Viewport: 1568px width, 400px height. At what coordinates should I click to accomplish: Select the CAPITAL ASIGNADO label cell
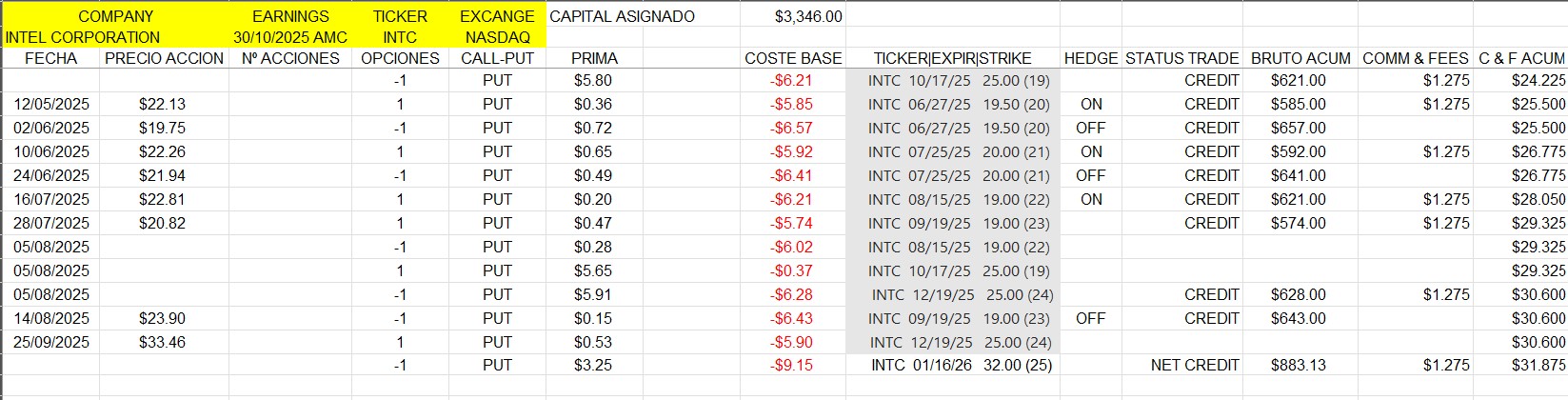(623, 16)
